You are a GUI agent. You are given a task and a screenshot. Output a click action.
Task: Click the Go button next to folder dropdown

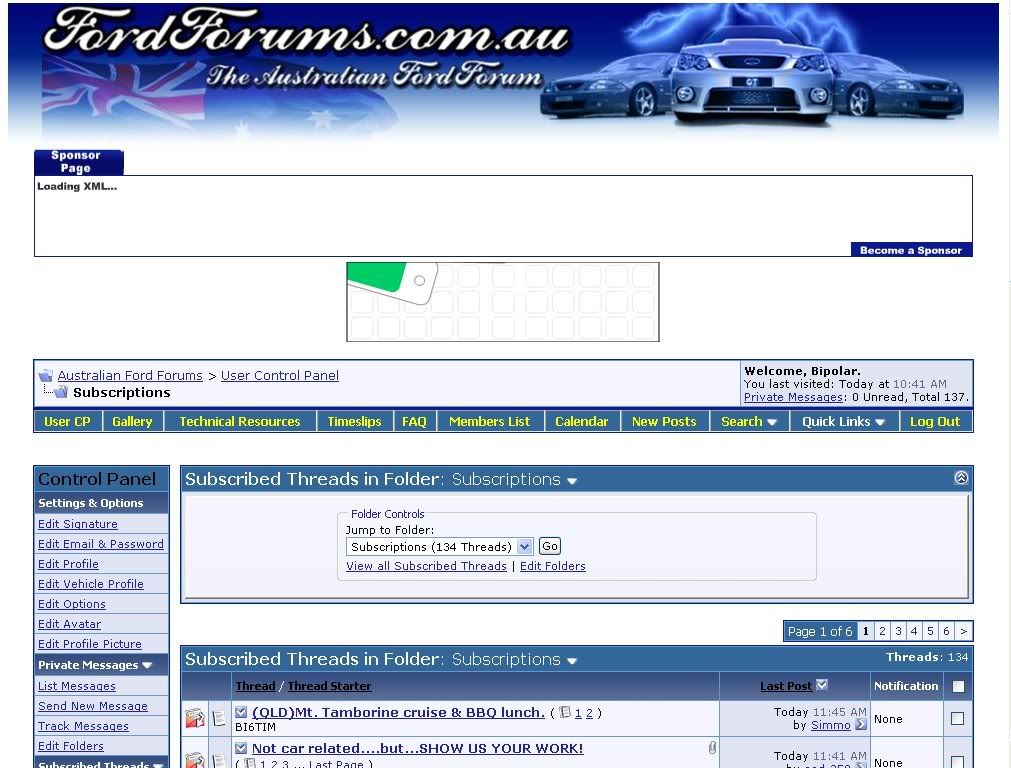point(549,546)
